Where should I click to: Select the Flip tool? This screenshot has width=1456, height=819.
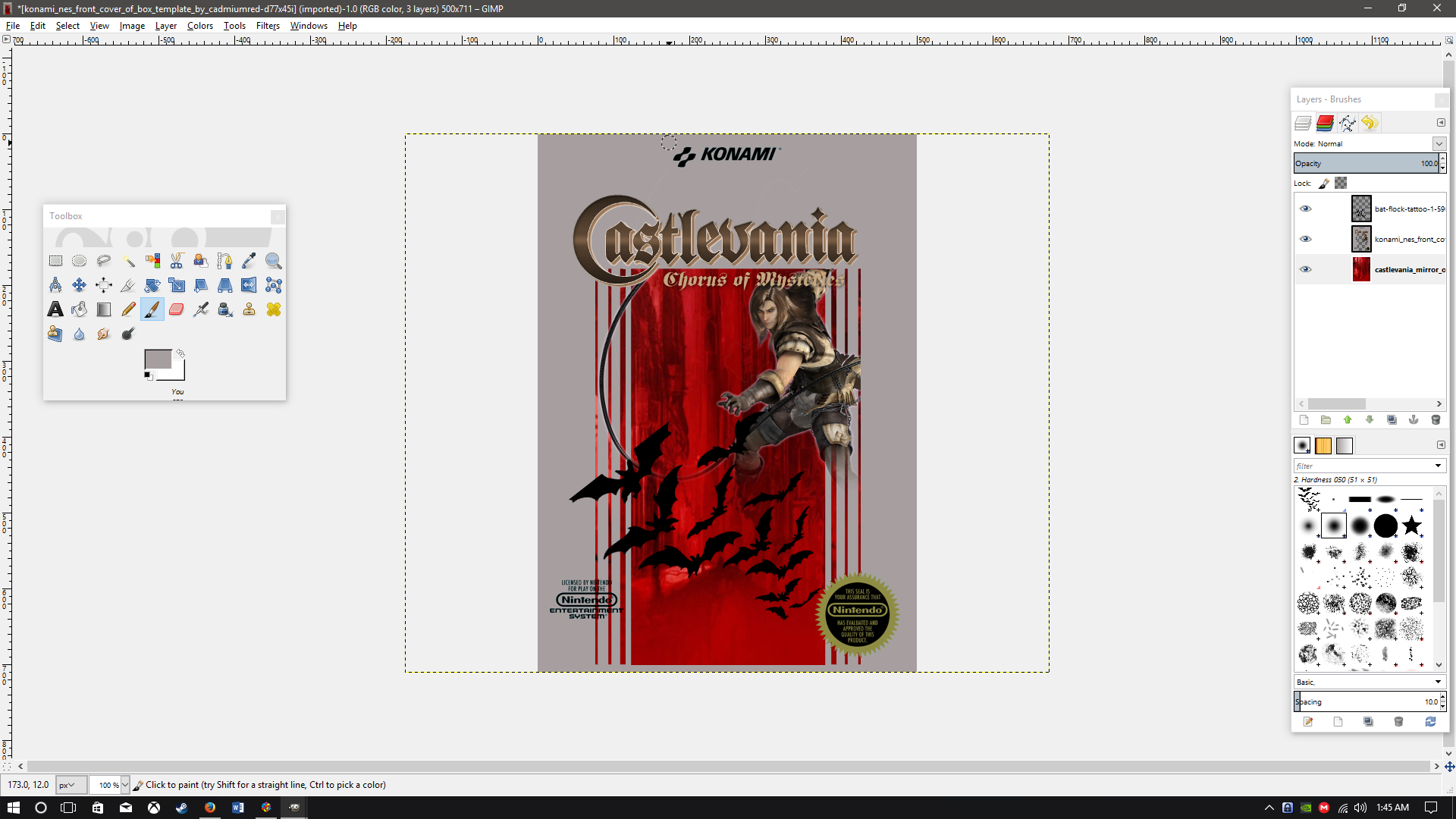[249, 285]
